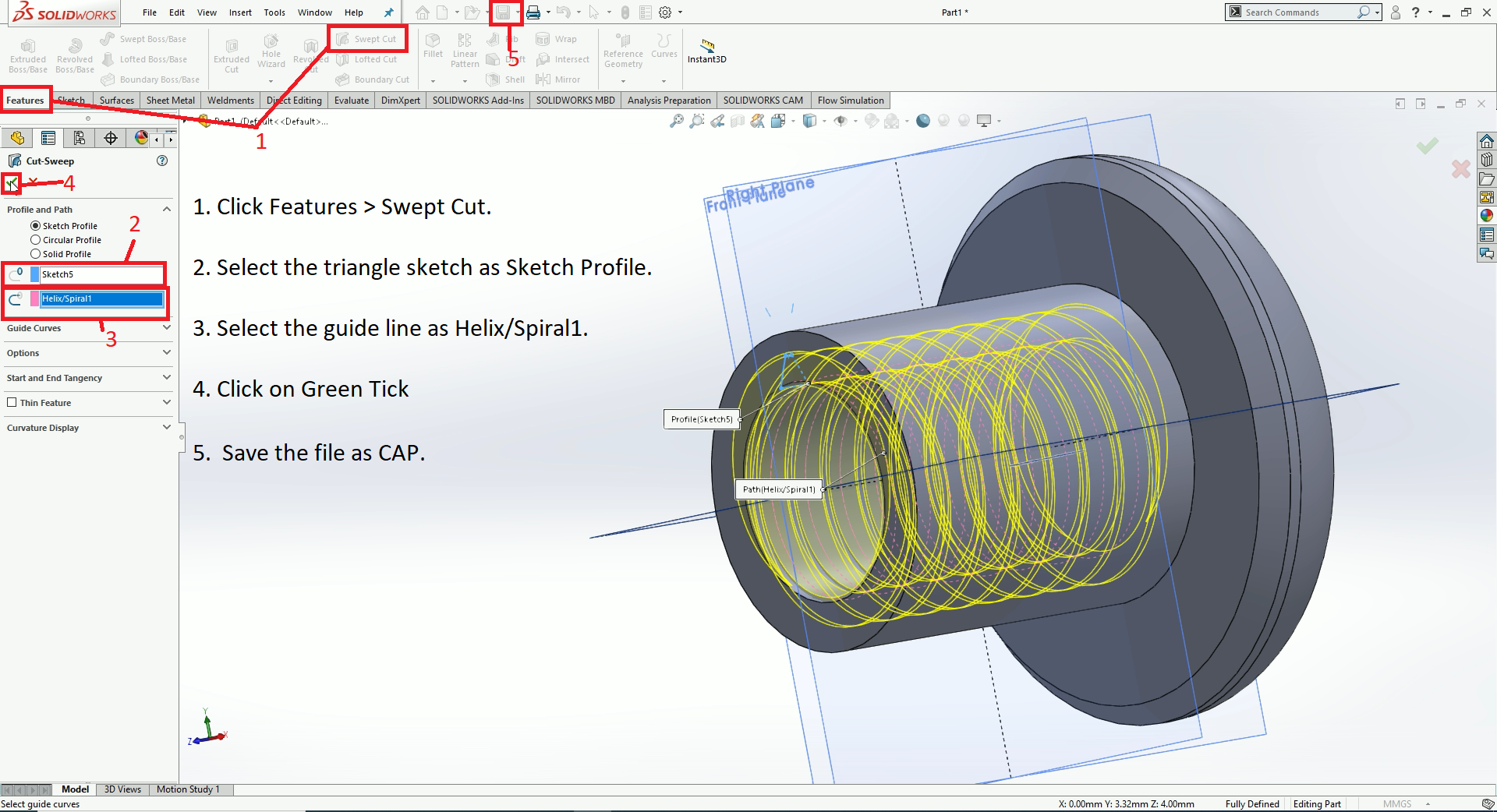
Task: Open the Insert menu
Action: click(240, 12)
